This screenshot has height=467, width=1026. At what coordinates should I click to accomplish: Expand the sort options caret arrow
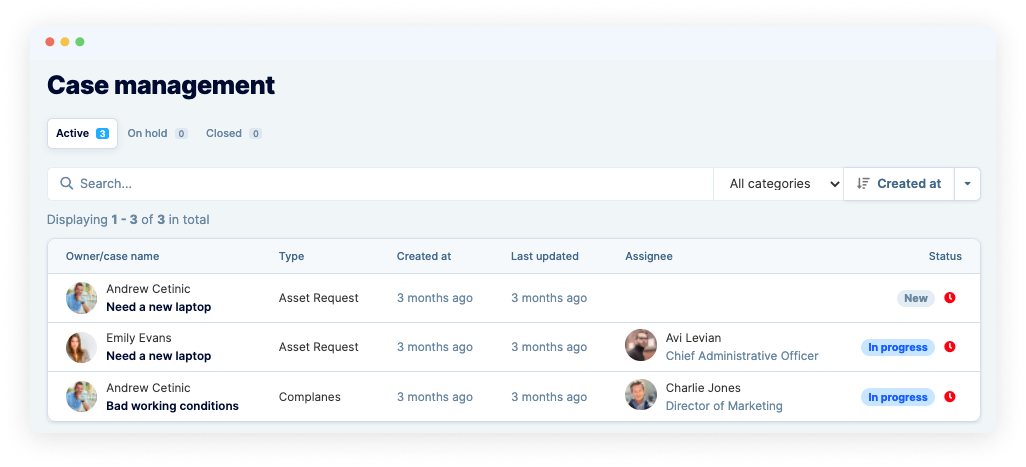967,184
